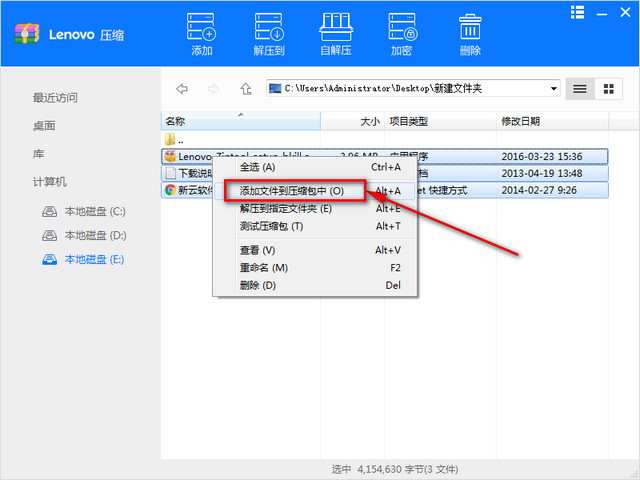Choose 解压到指定文件夹 (E) menu entry
This screenshot has height=480, width=640.
tap(314, 209)
